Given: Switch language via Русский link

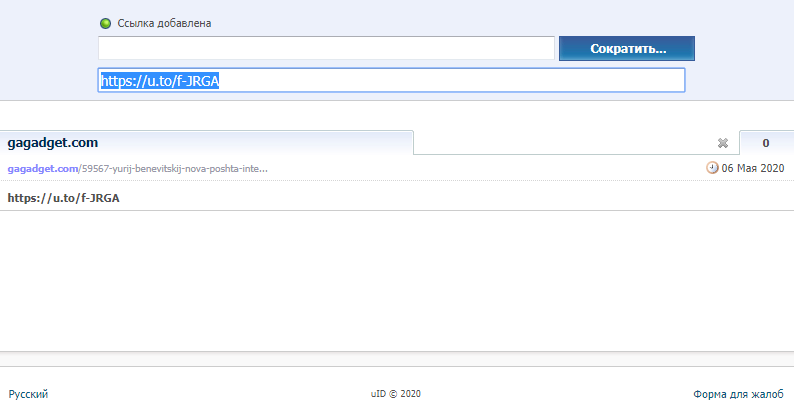Looking at the screenshot, I should [x=28, y=394].
